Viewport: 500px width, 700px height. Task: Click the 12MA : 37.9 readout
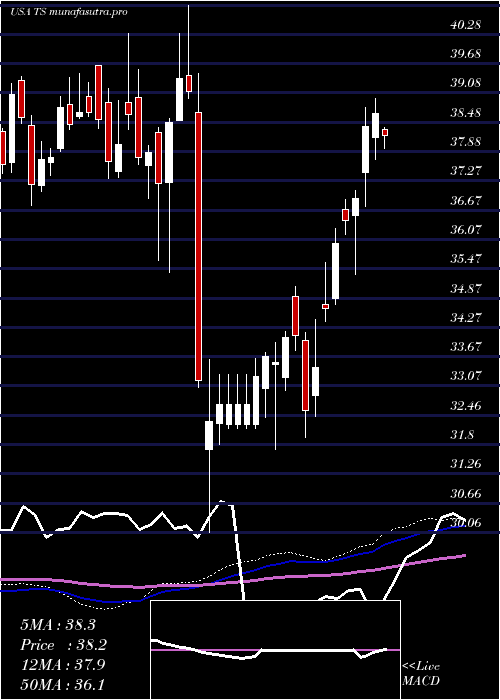tap(63, 665)
